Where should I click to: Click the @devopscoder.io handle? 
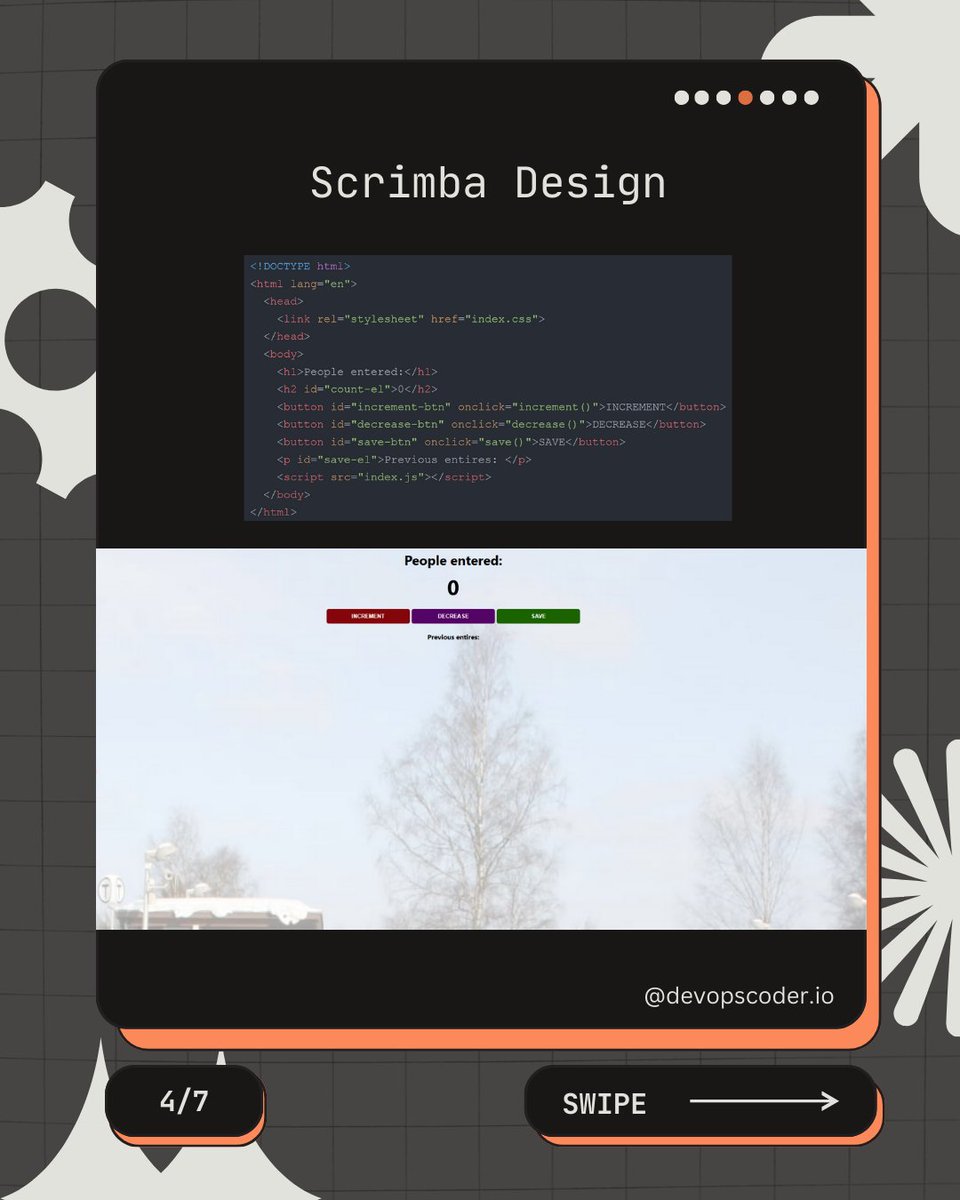point(739,996)
